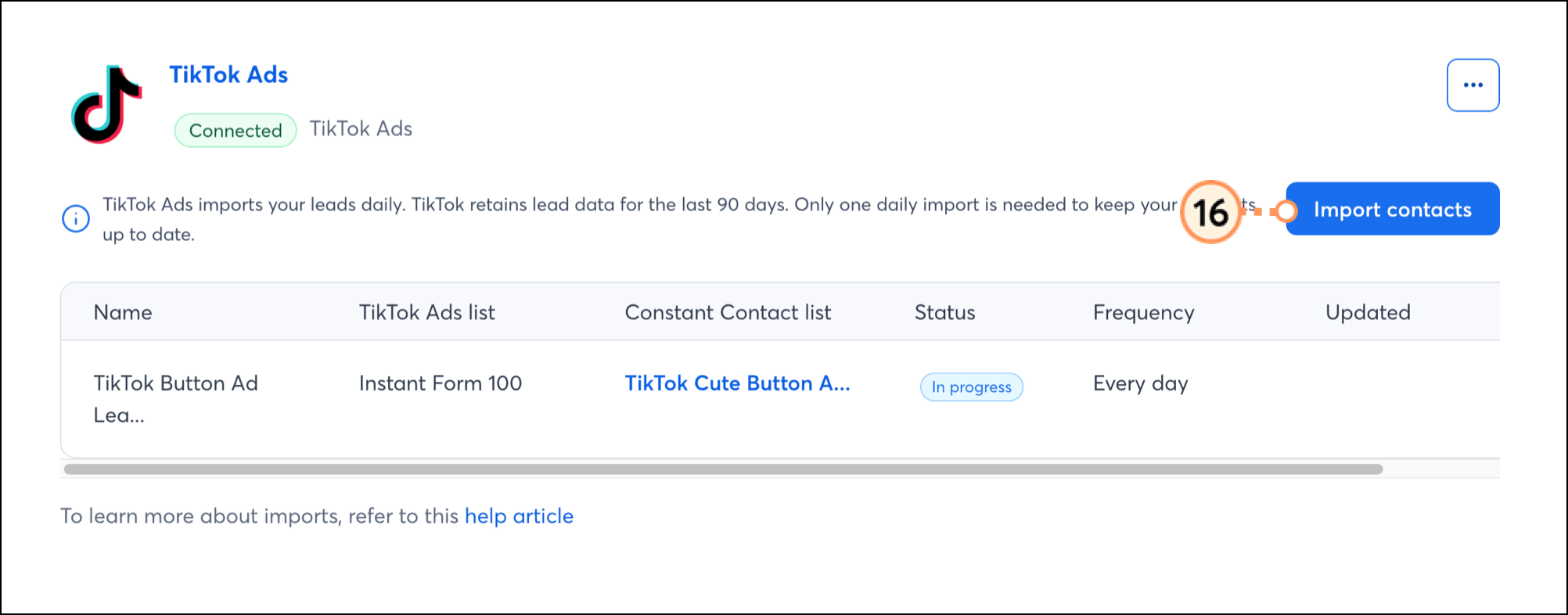
Task: Click the TikTok Ads heading link
Action: pyautogui.click(x=228, y=74)
